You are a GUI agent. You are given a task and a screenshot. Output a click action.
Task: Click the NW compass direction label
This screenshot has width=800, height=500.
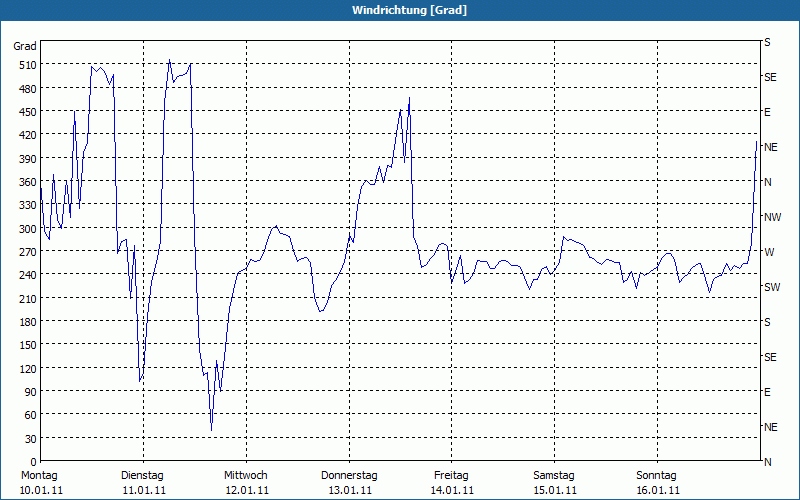click(x=771, y=217)
